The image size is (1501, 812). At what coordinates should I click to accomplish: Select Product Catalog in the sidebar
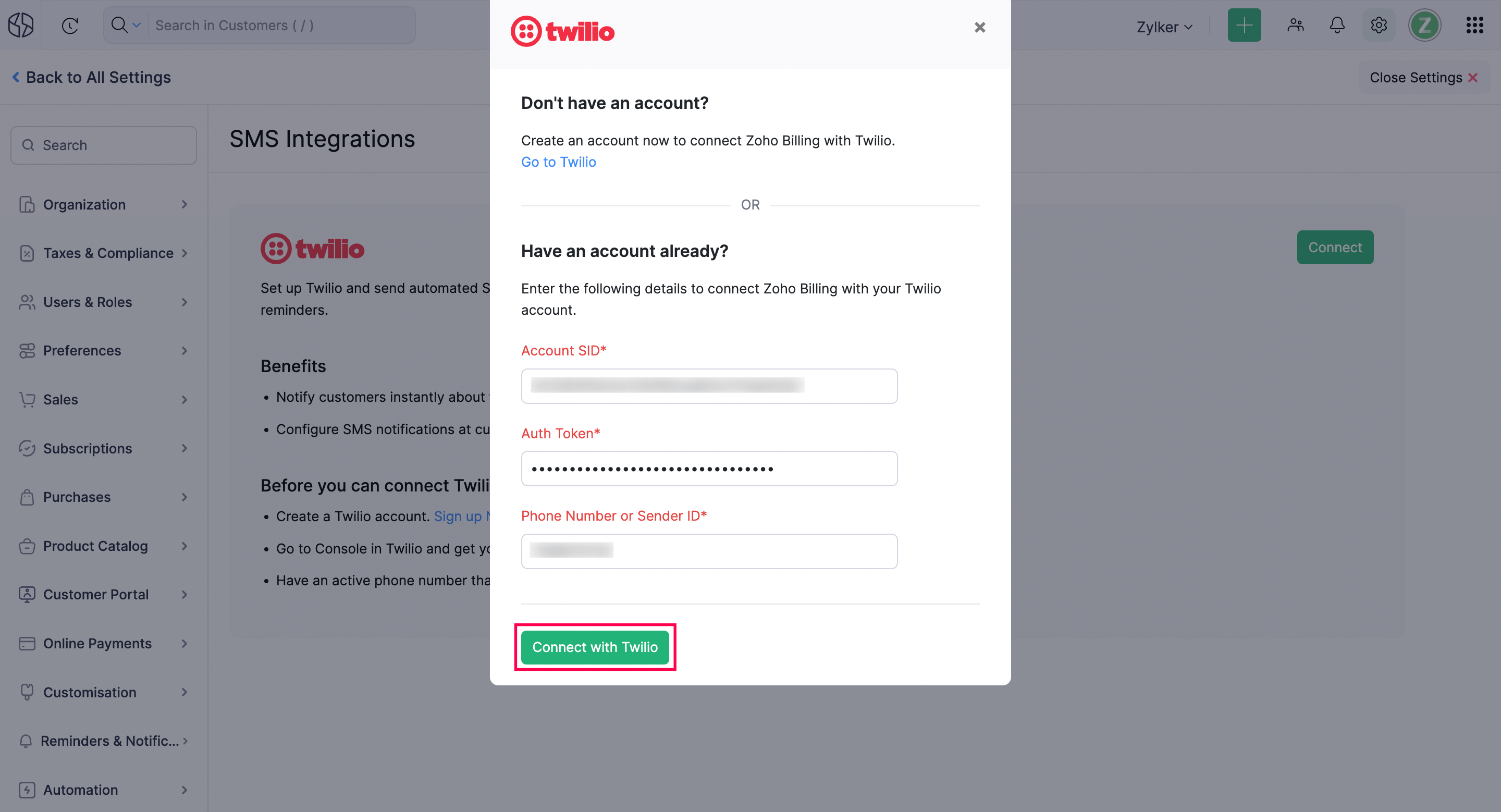tap(95, 546)
